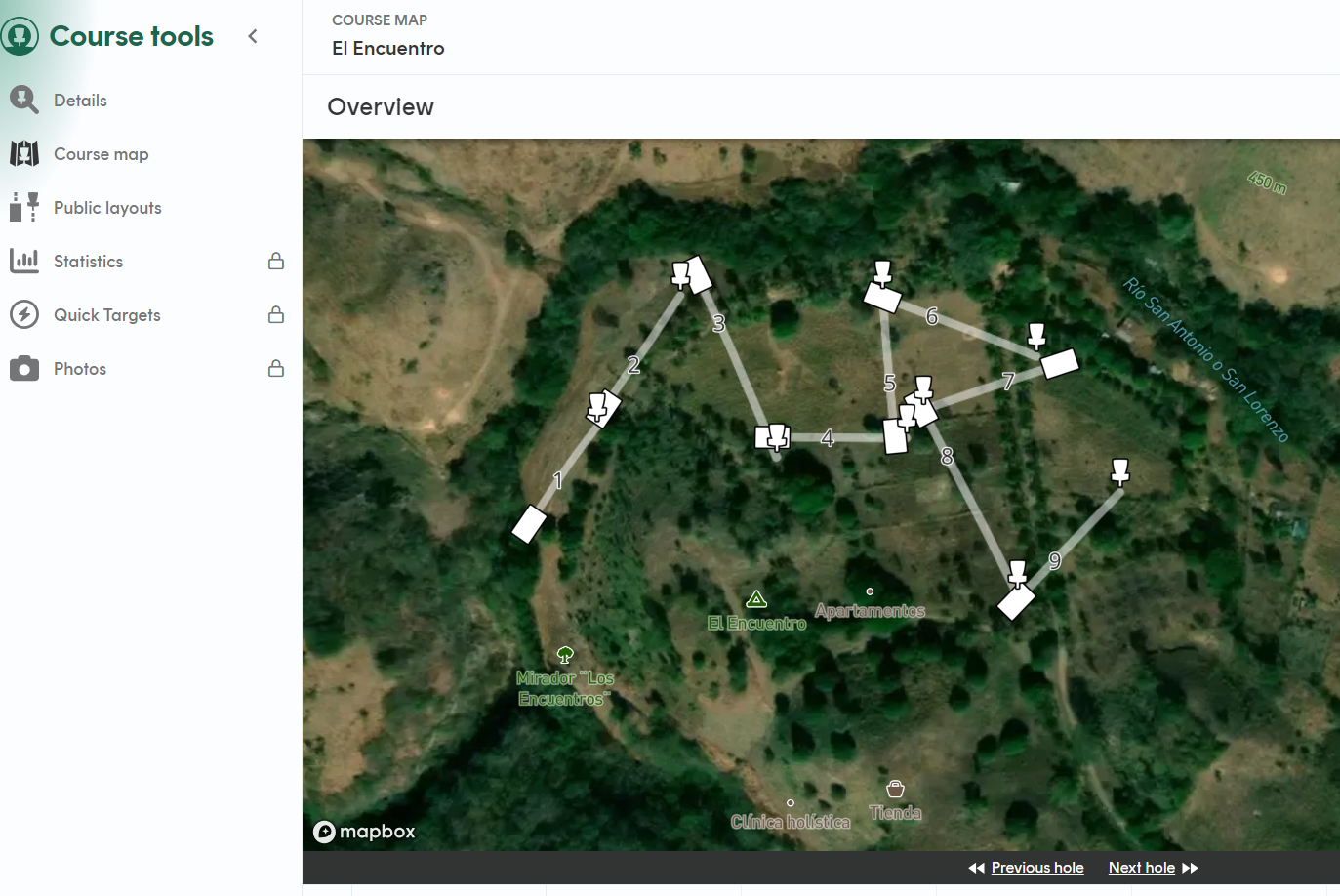Collapse the Course tools sidebar chevron
This screenshot has width=1340, height=896.
[253, 36]
